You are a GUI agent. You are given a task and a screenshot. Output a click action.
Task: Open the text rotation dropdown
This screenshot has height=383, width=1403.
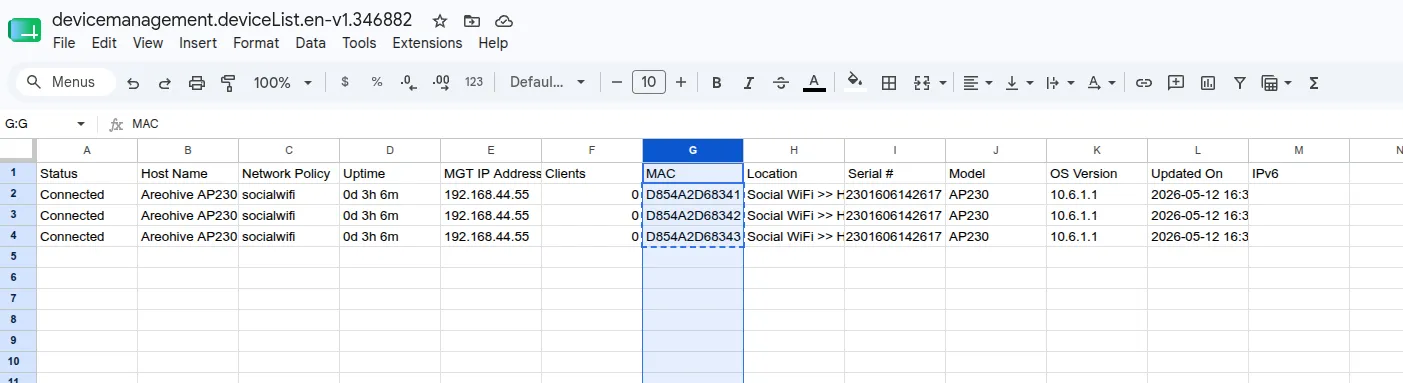1101,82
